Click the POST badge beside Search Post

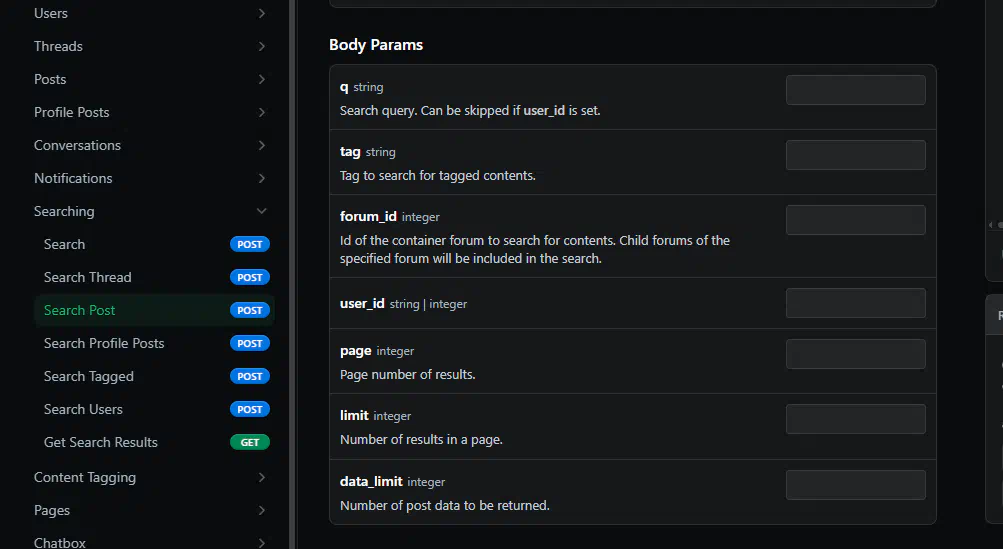coord(250,310)
